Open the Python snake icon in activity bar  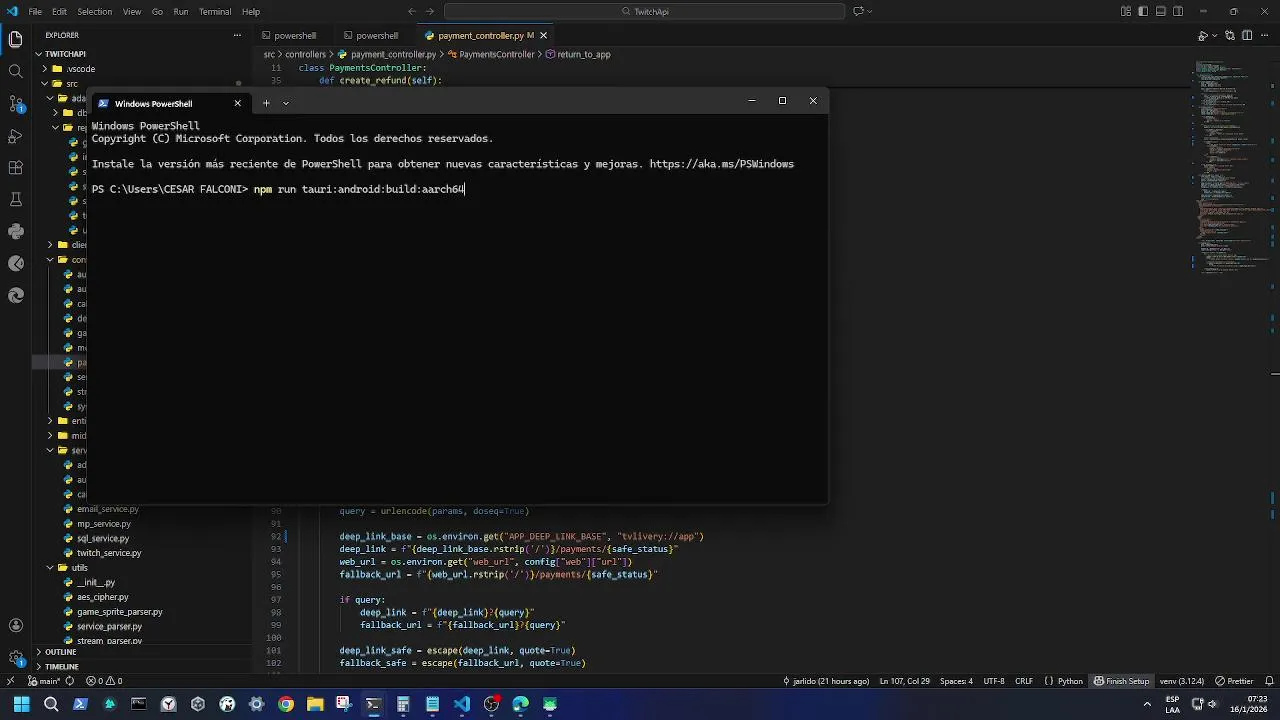(15, 231)
